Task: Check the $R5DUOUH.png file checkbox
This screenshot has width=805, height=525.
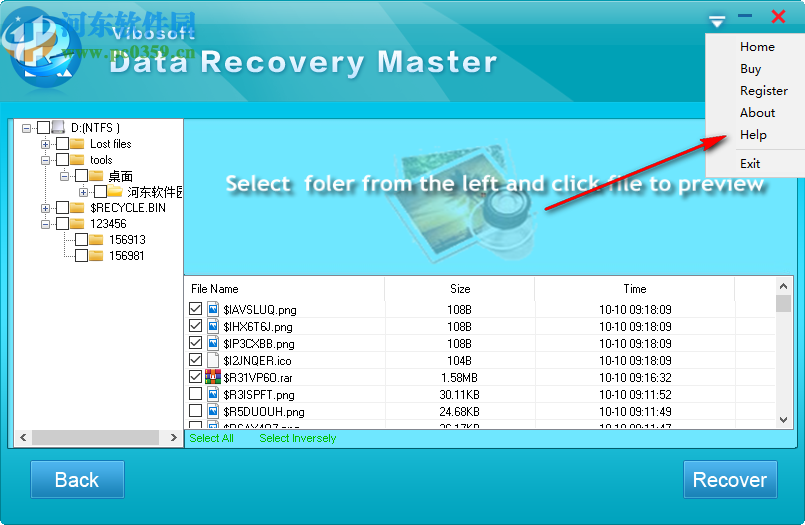Action: pyautogui.click(x=195, y=411)
